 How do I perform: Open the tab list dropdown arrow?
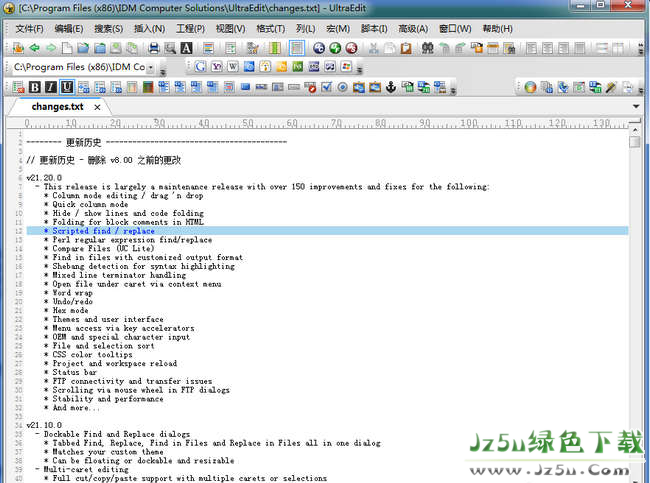[x=636, y=107]
